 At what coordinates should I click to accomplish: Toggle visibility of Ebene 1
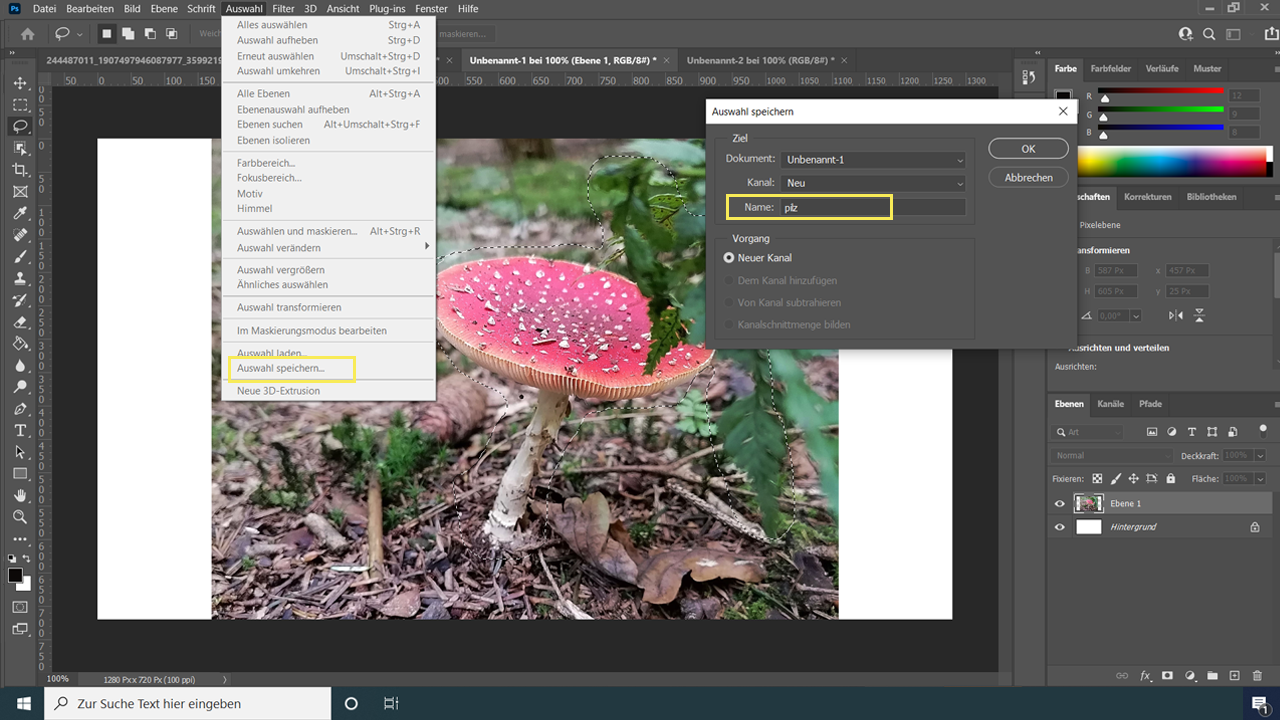(1059, 503)
